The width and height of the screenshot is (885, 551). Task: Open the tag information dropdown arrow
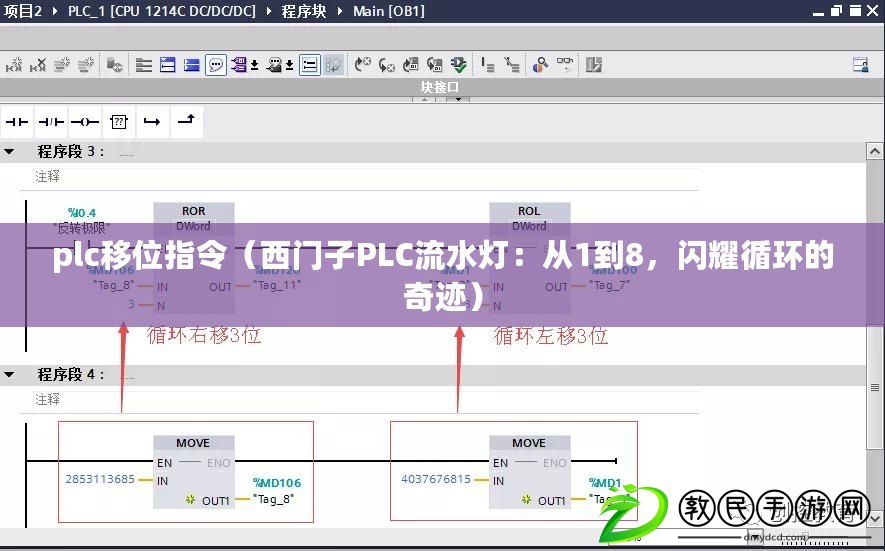coord(289,65)
